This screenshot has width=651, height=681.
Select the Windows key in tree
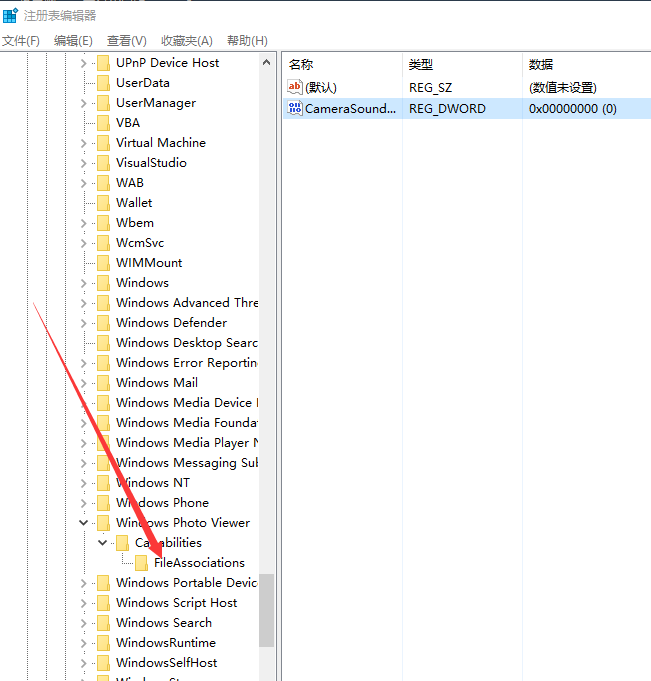pos(142,283)
